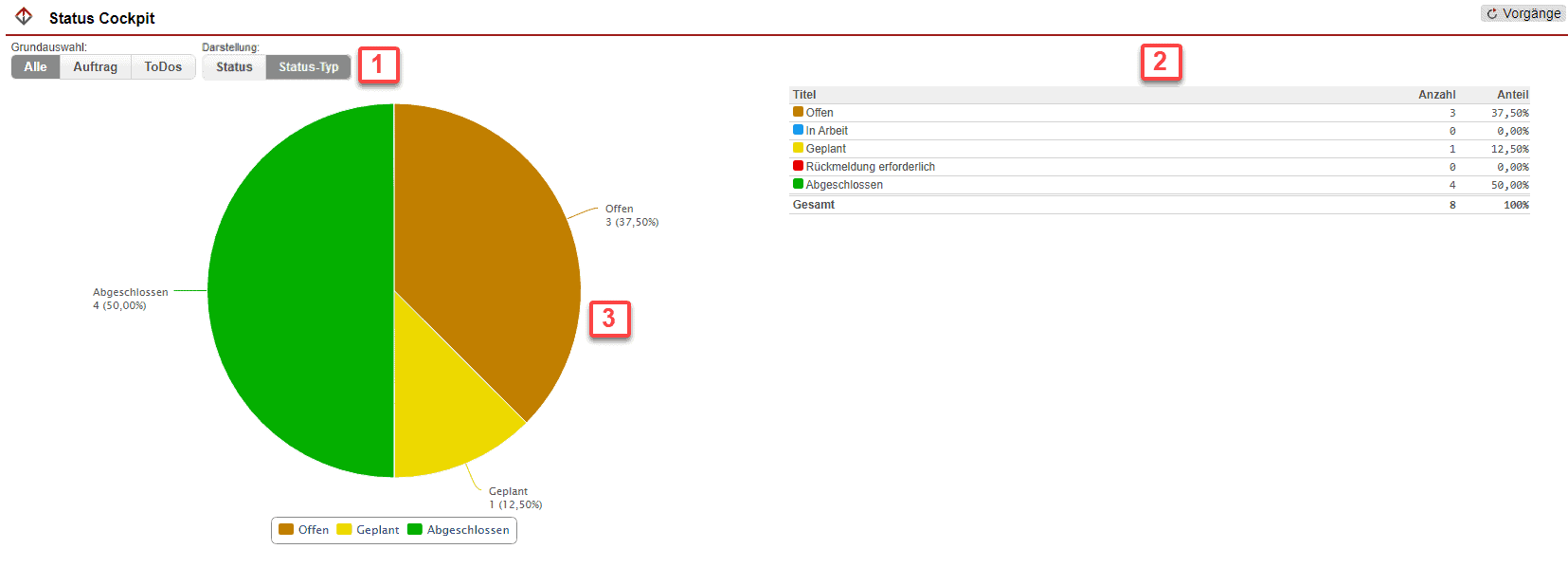Click the Status Cockpit diamond logo icon
This screenshot has width=1568, height=567.
point(24,16)
